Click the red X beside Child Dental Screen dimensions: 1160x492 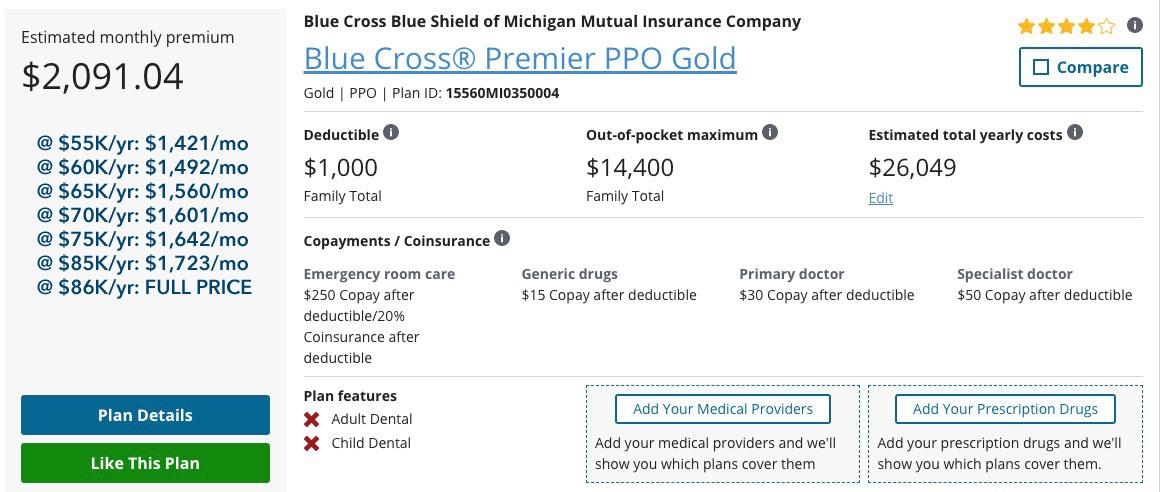click(312, 443)
